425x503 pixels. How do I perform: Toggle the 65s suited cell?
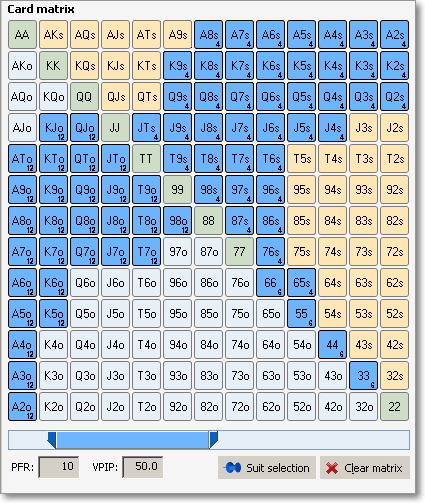point(301,283)
